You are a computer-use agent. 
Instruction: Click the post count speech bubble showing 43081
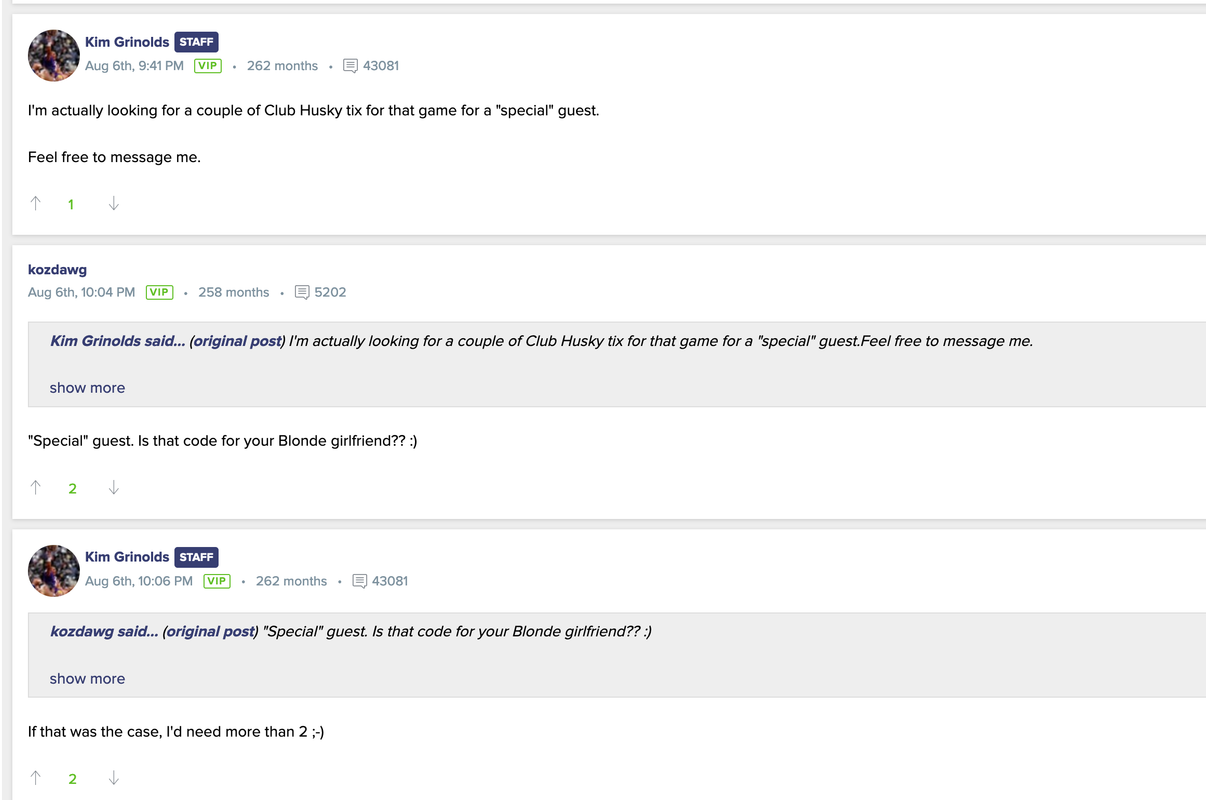click(x=371, y=65)
